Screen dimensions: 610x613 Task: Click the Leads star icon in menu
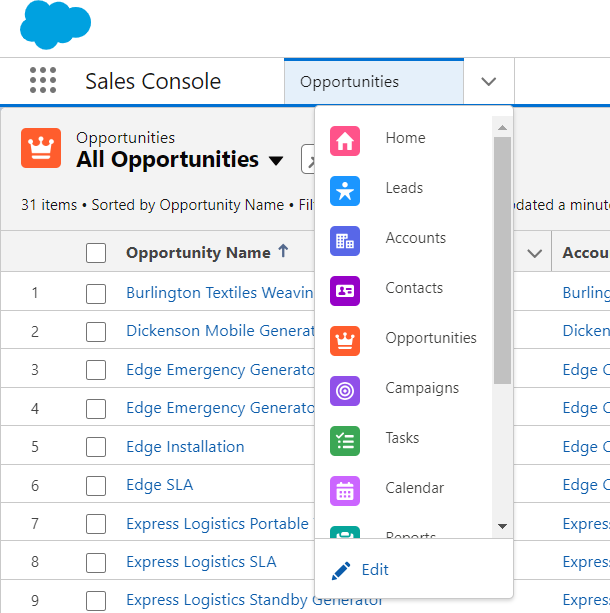[x=345, y=191]
